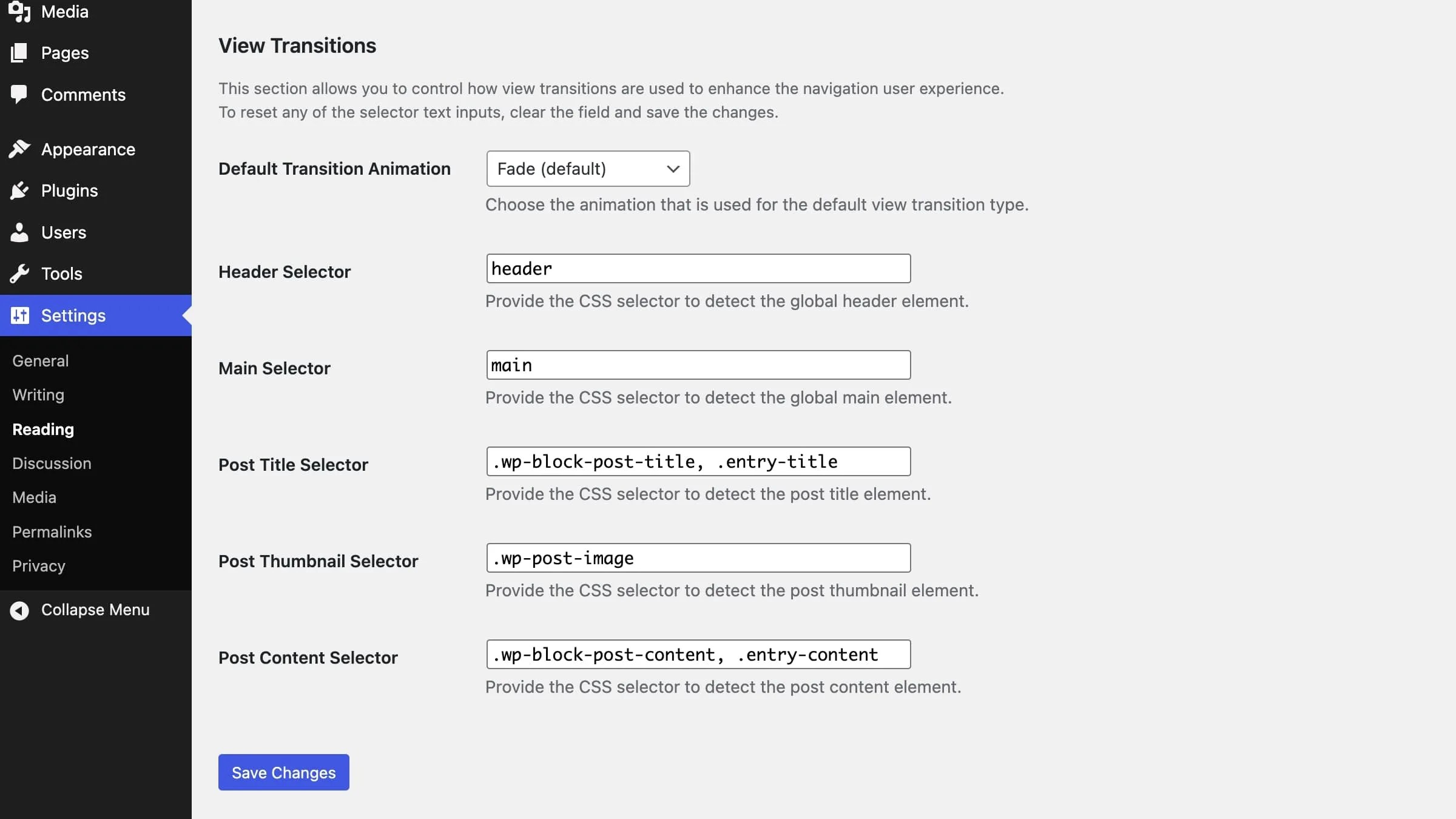This screenshot has width=1456, height=819.
Task: Open Permalinks settings submenu item
Action: [52, 532]
